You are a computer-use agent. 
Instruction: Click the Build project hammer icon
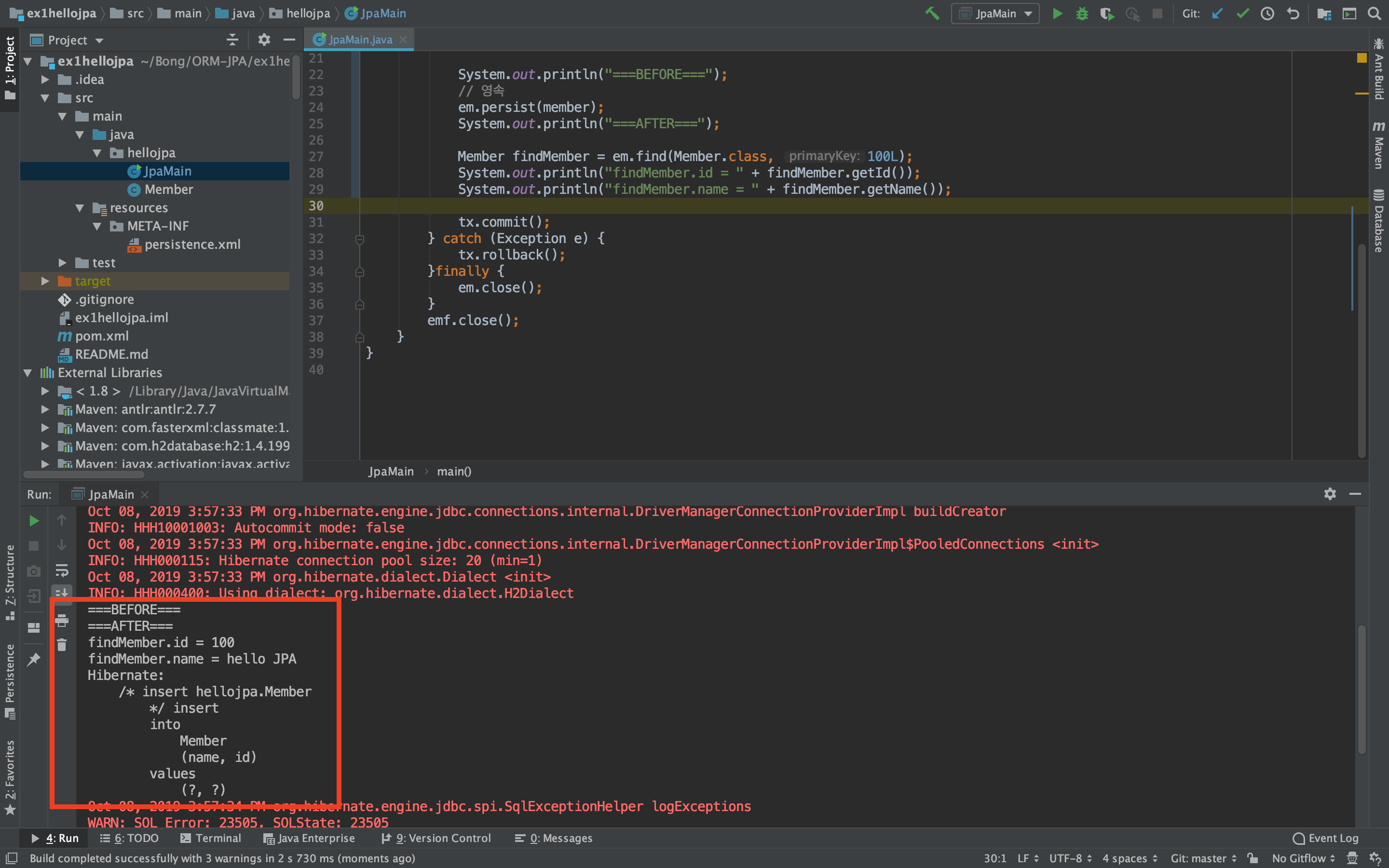point(932,13)
